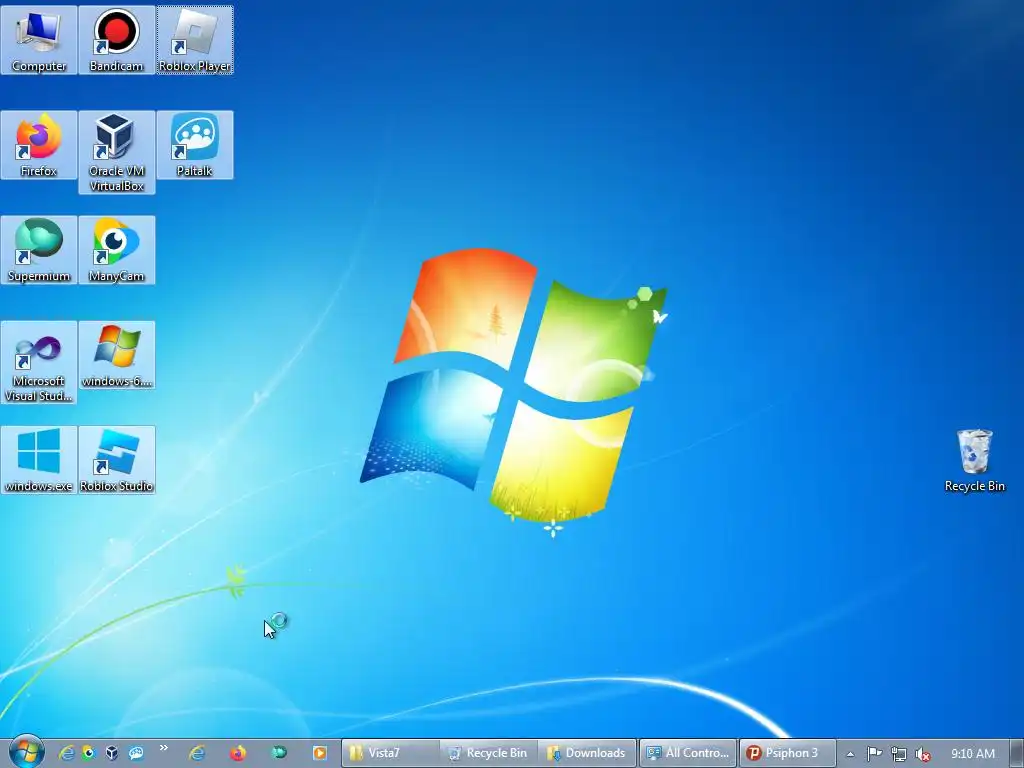Select the Paltalk desktop shortcut
Viewport: 1024px width, 768px height.
[195, 145]
